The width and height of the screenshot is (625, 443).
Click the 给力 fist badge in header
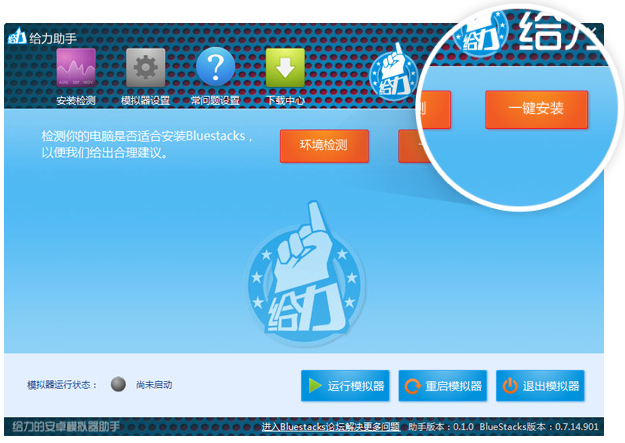tap(393, 74)
